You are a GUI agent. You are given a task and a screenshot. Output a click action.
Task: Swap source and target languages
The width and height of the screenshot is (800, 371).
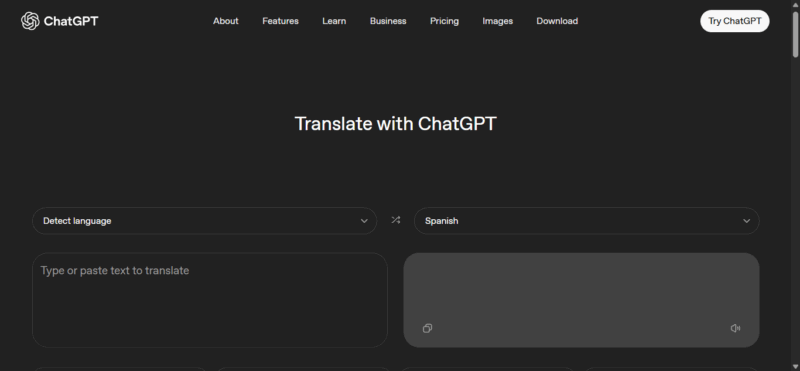tap(395, 220)
